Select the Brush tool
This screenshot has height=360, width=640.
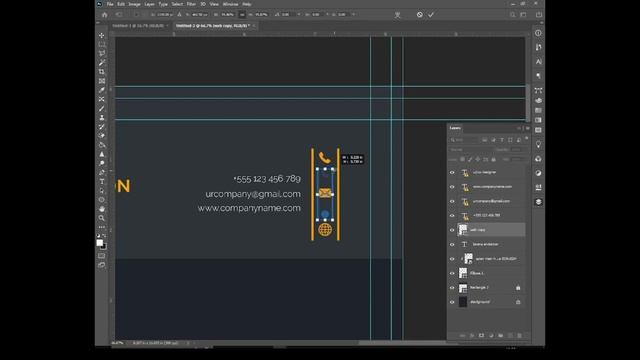[x=102, y=109]
